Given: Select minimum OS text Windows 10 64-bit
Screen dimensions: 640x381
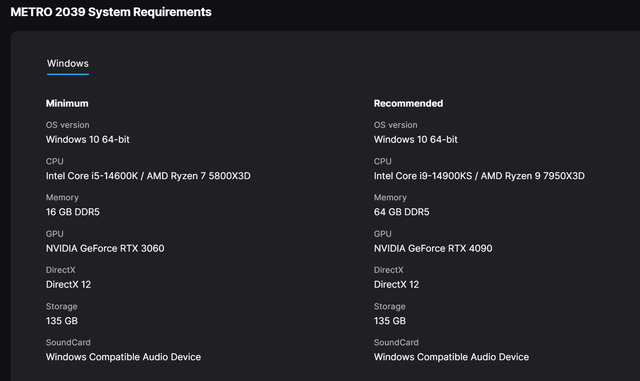Looking at the screenshot, I should click(88, 140).
